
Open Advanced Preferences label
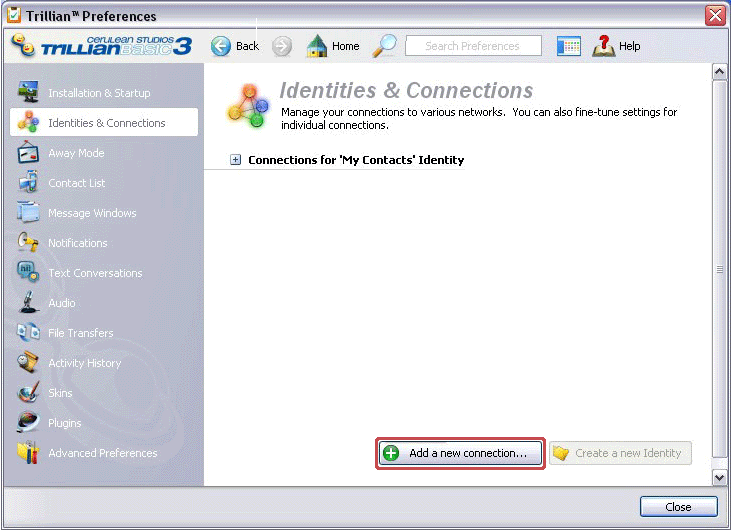click(x=103, y=453)
